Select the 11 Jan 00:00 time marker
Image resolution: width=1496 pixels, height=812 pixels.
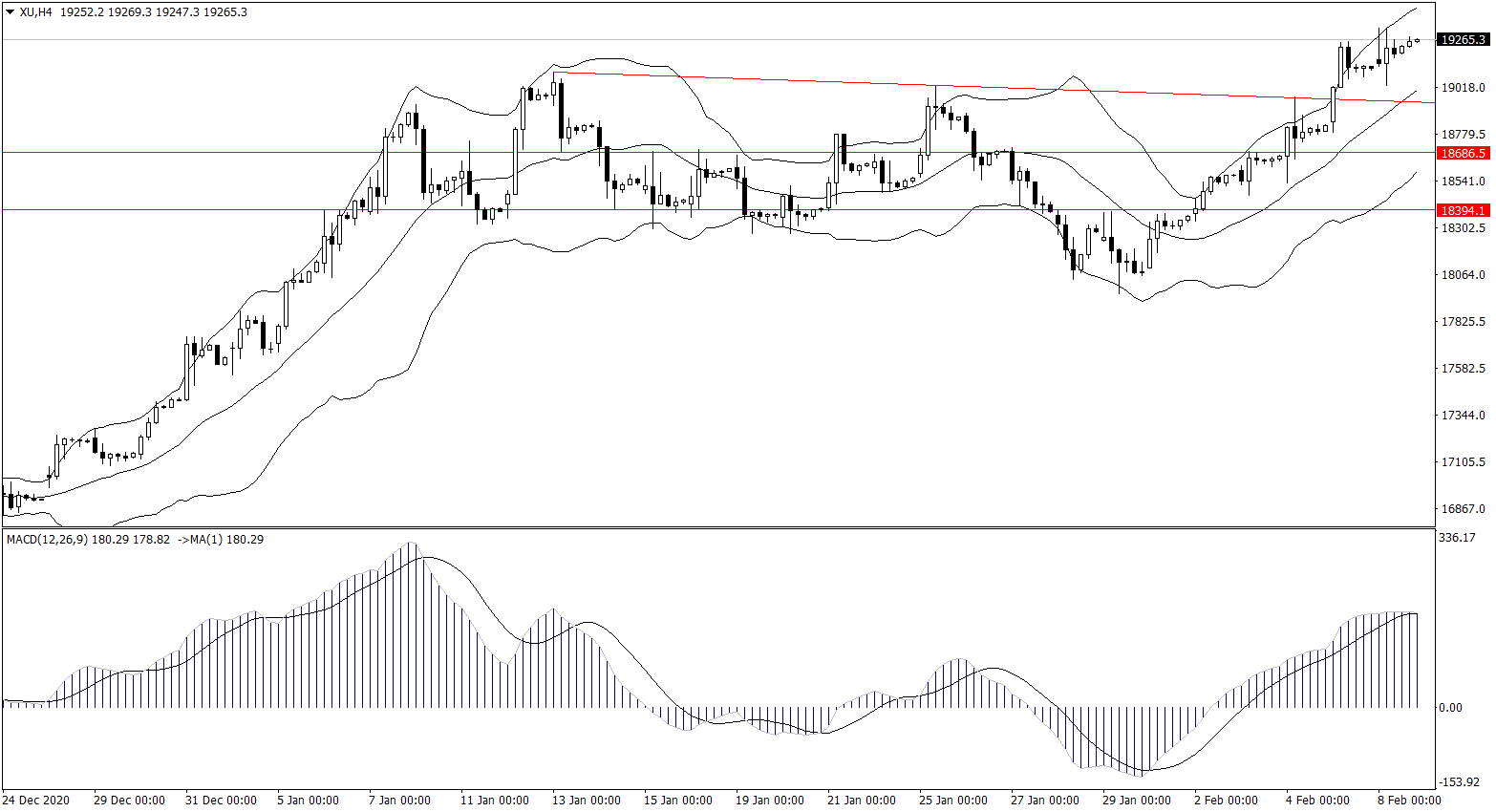point(494,801)
